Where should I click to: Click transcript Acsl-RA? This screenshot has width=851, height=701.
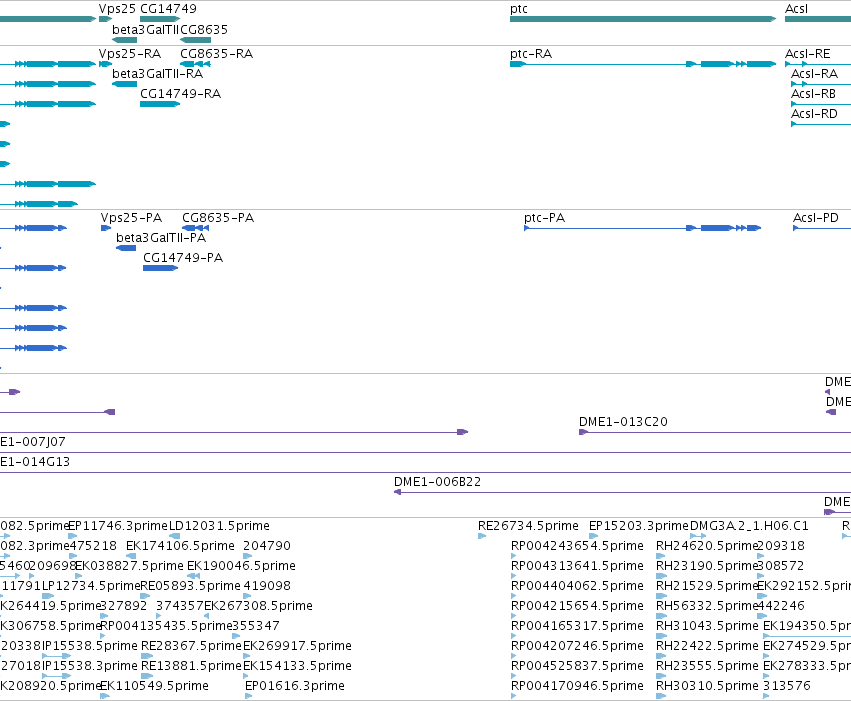(814, 74)
